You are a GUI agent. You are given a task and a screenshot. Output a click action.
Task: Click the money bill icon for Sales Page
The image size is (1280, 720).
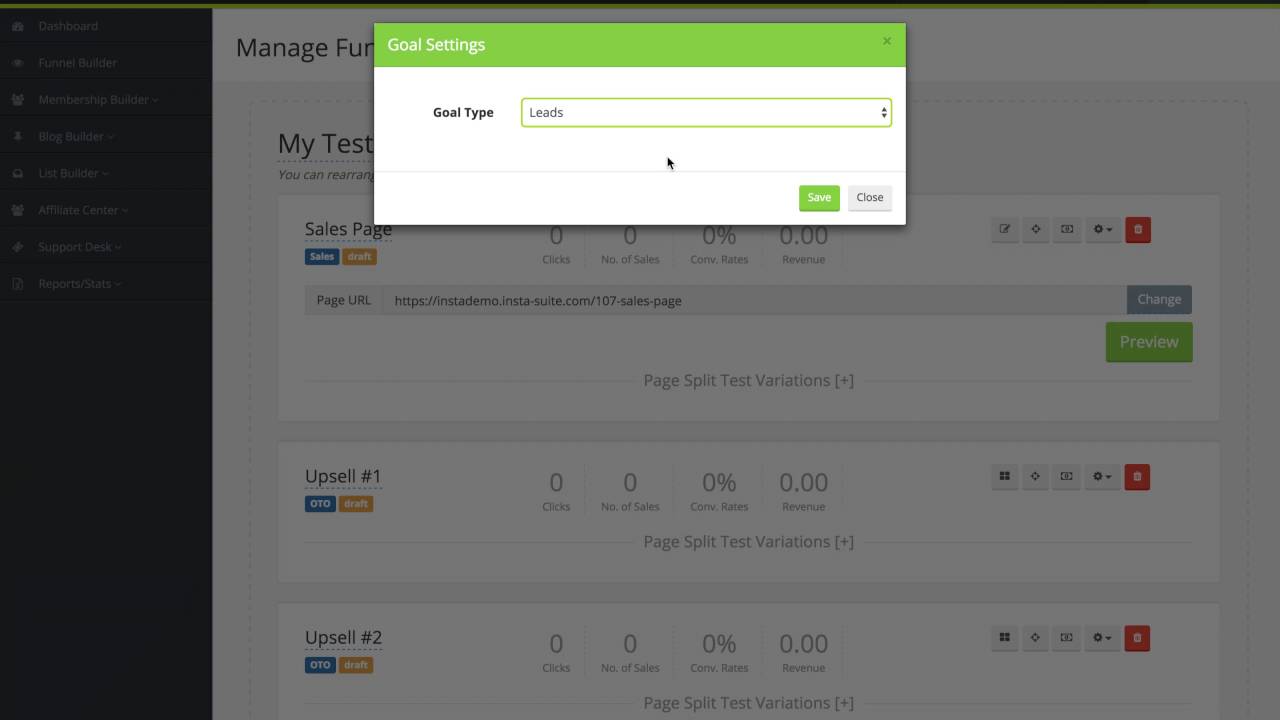(x=1067, y=230)
